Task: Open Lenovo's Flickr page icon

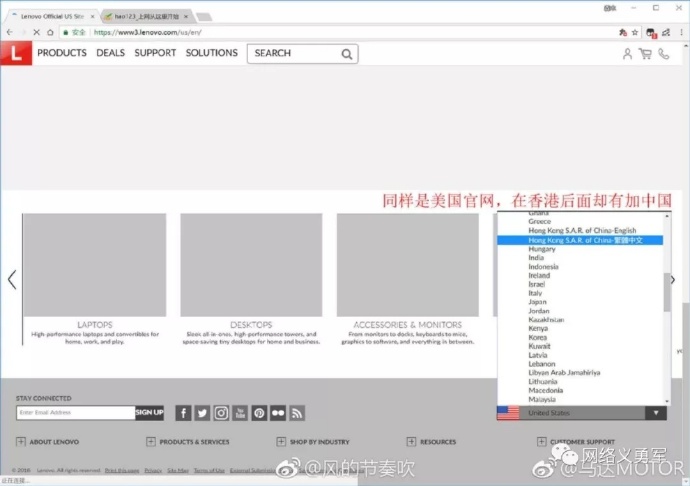Action: [278, 413]
